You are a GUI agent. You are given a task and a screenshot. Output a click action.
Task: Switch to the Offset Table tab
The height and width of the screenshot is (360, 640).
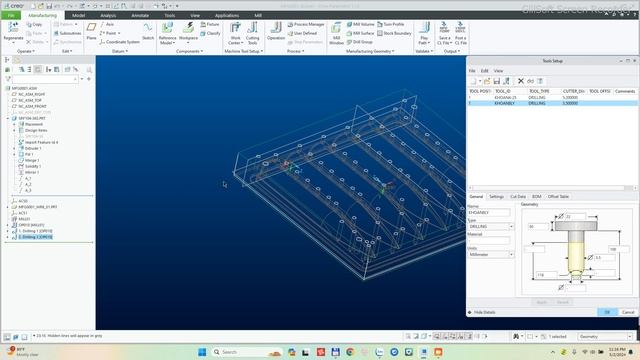[x=558, y=197]
